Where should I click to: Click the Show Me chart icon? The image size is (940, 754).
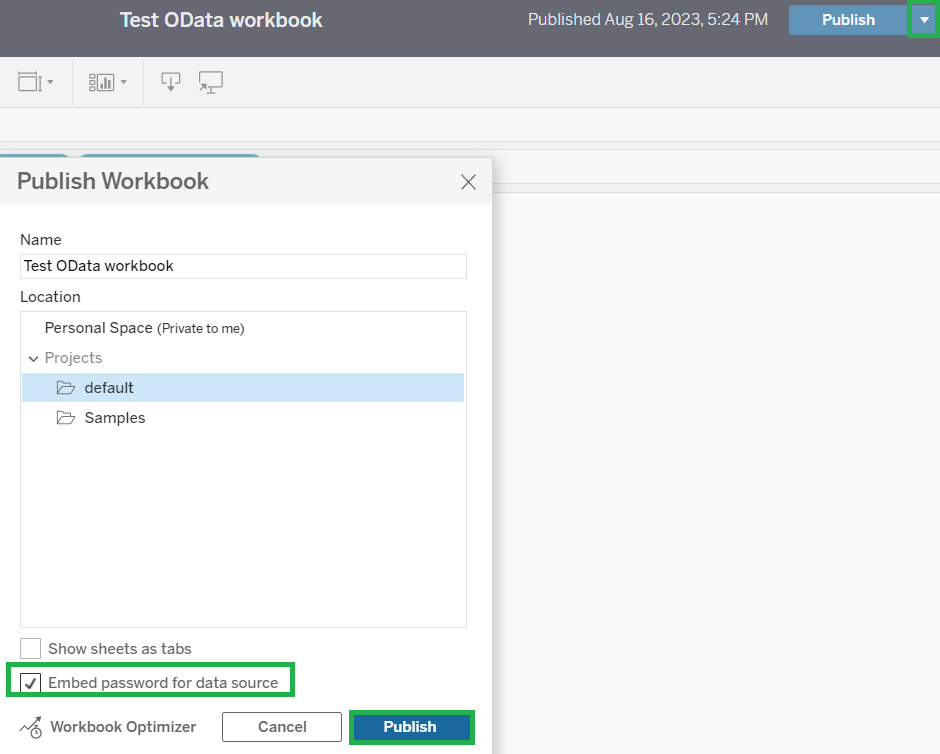(101, 81)
